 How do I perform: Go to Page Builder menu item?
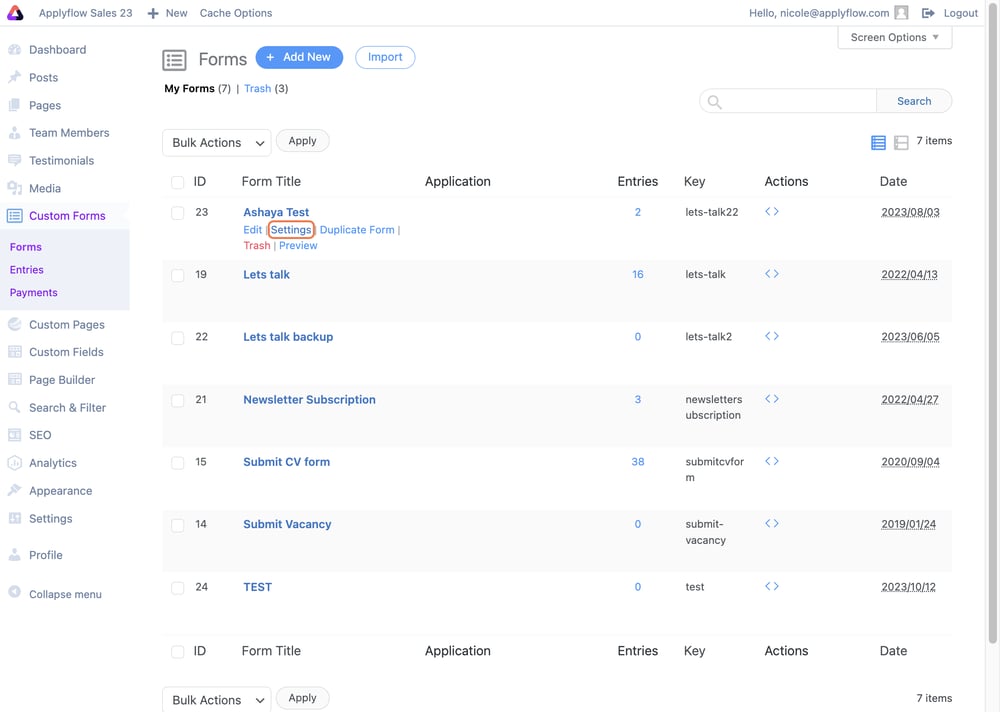pyautogui.click(x=62, y=380)
